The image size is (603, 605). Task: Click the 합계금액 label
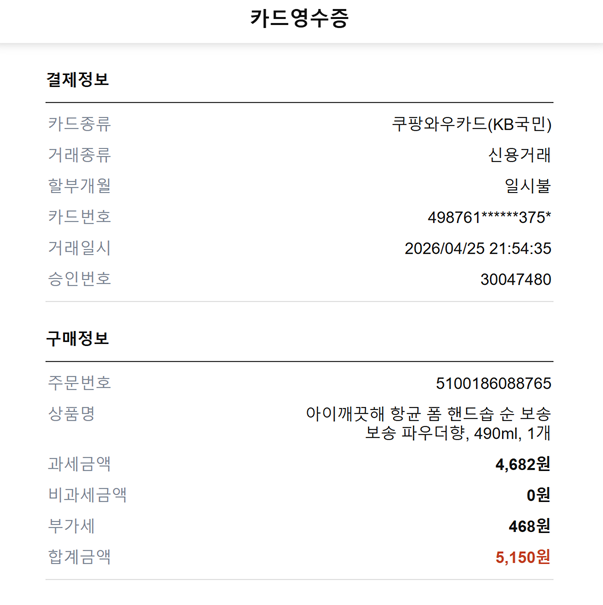79,557
